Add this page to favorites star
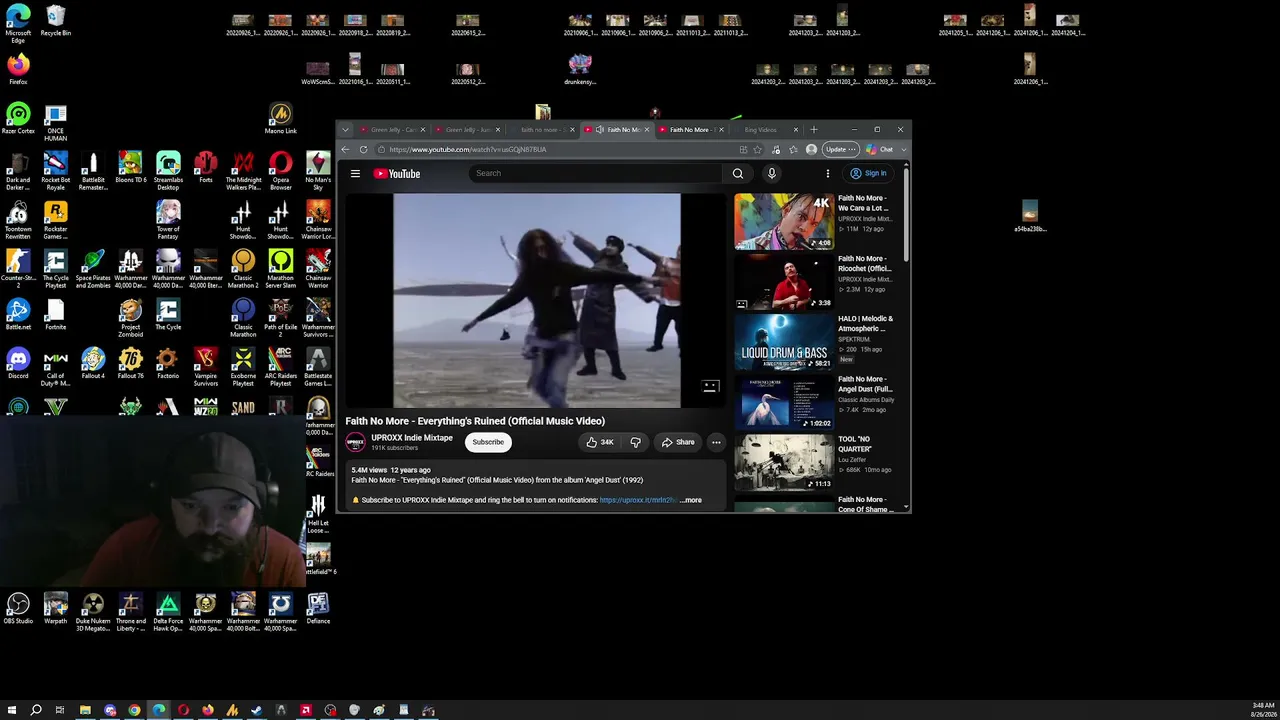This screenshot has width=1280, height=720. pos(757,150)
